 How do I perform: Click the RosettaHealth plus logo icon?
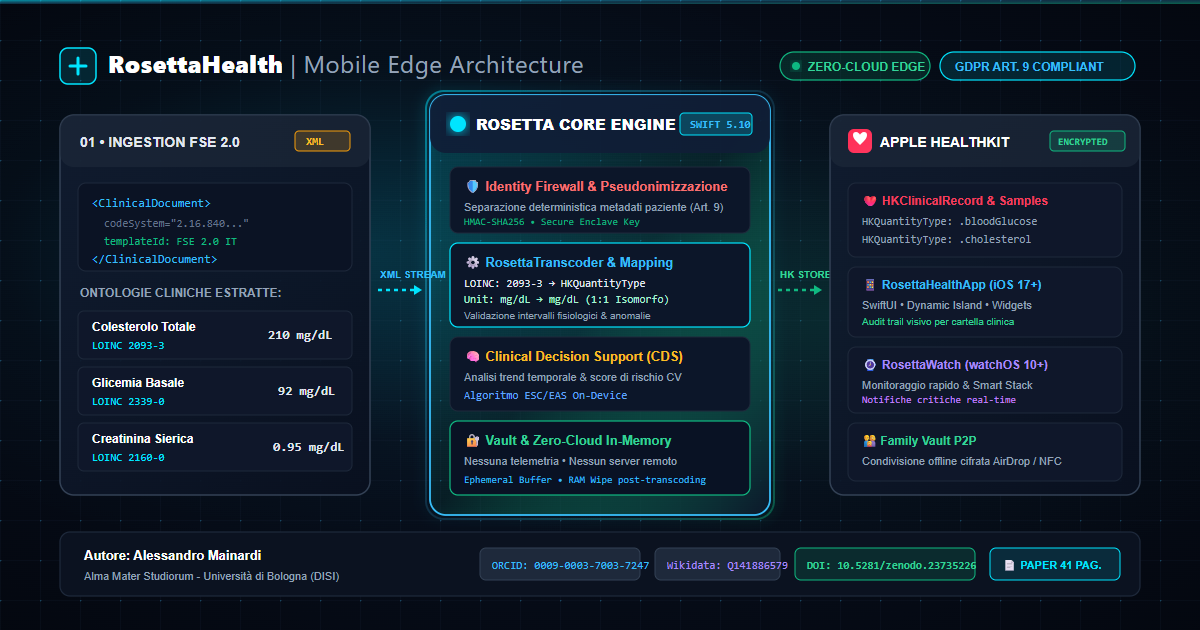click(x=78, y=66)
